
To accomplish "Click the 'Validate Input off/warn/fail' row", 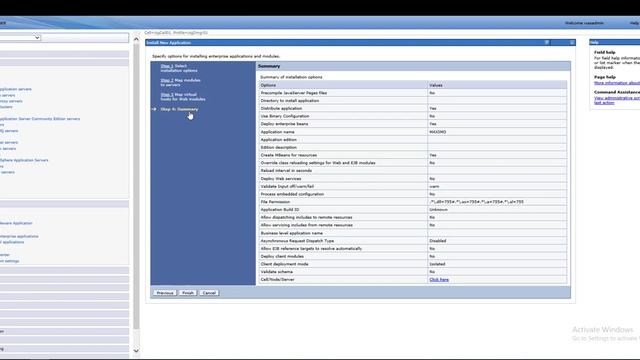I will pyautogui.click(x=413, y=187).
